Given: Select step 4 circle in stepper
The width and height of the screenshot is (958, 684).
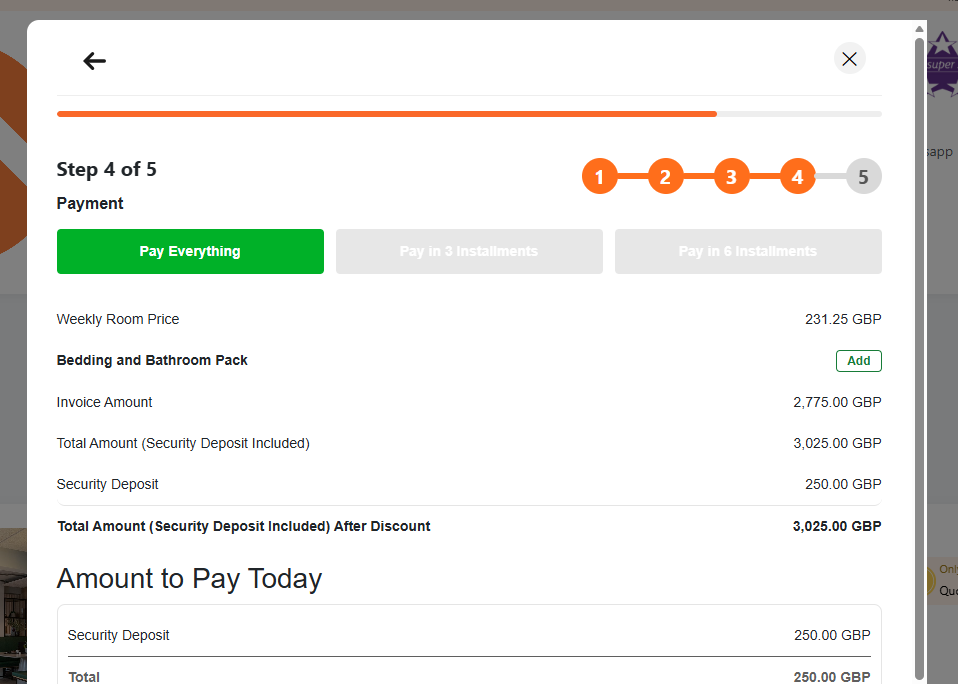Looking at the screenshot, I should coord(797,176).
